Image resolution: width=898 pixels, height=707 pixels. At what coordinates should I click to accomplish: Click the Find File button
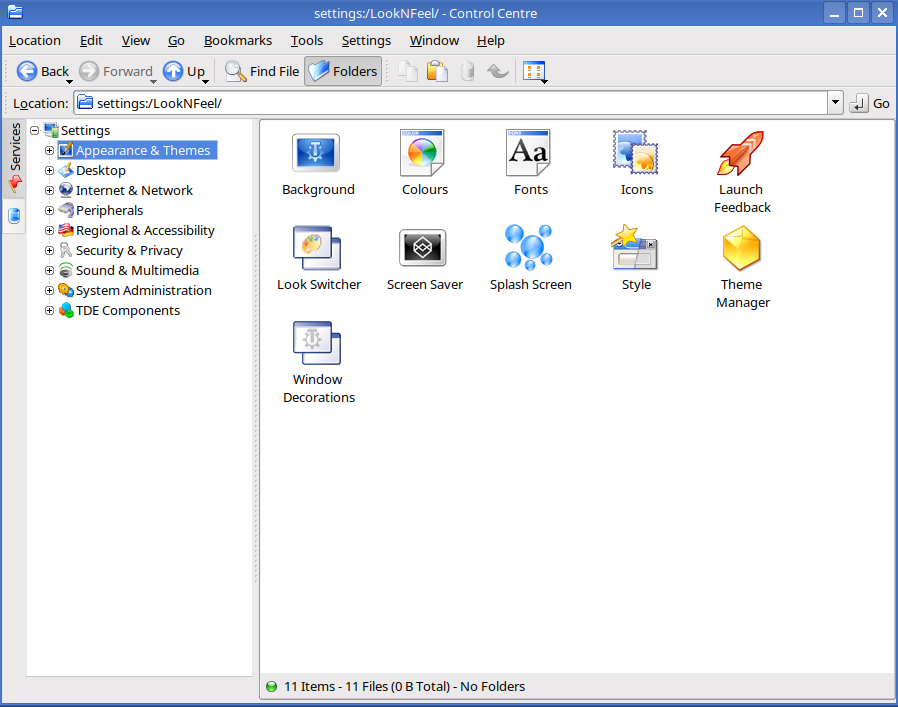[262, 71]
